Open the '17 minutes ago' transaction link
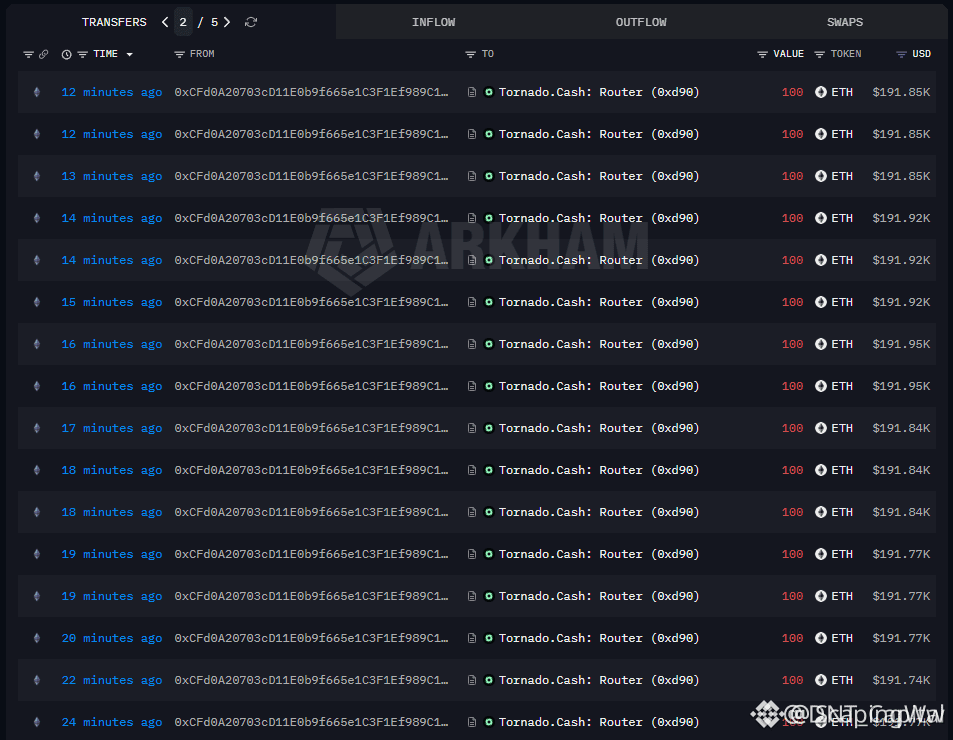This screenshot has width=953, height=740. 112,428
